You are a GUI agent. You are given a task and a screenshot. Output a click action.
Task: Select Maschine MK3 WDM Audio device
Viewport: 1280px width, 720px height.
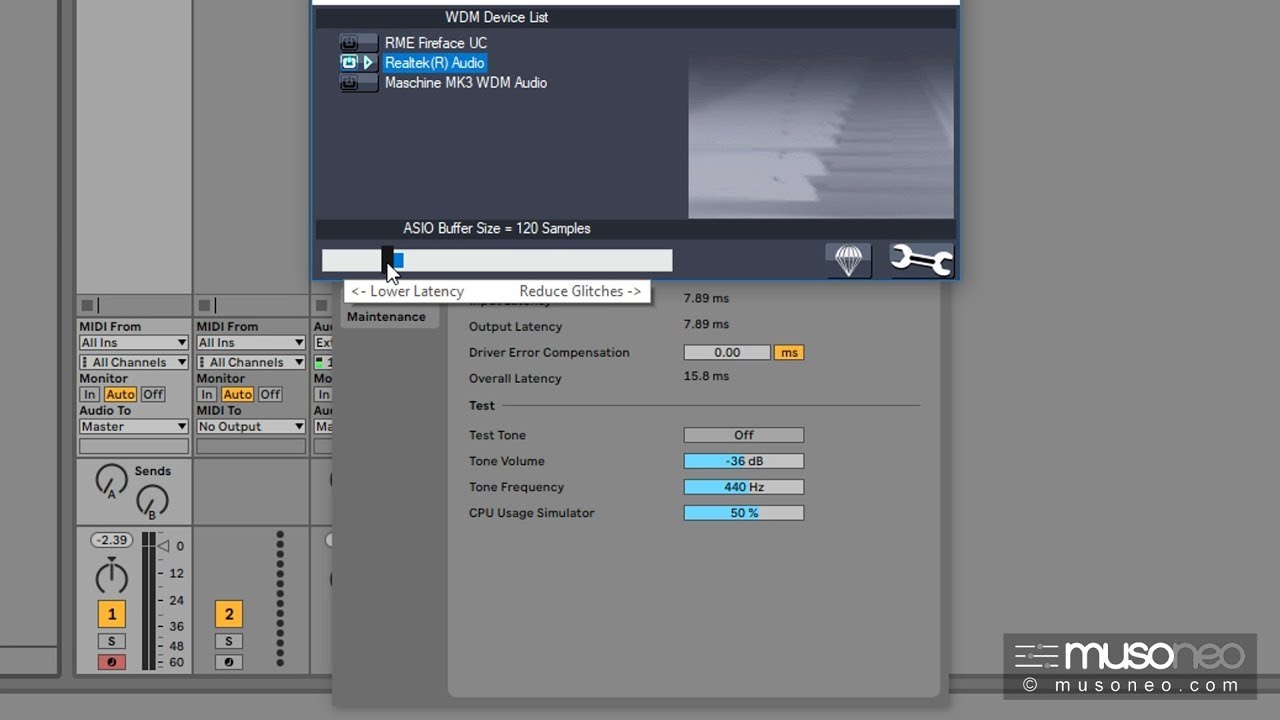coord(466,83)
